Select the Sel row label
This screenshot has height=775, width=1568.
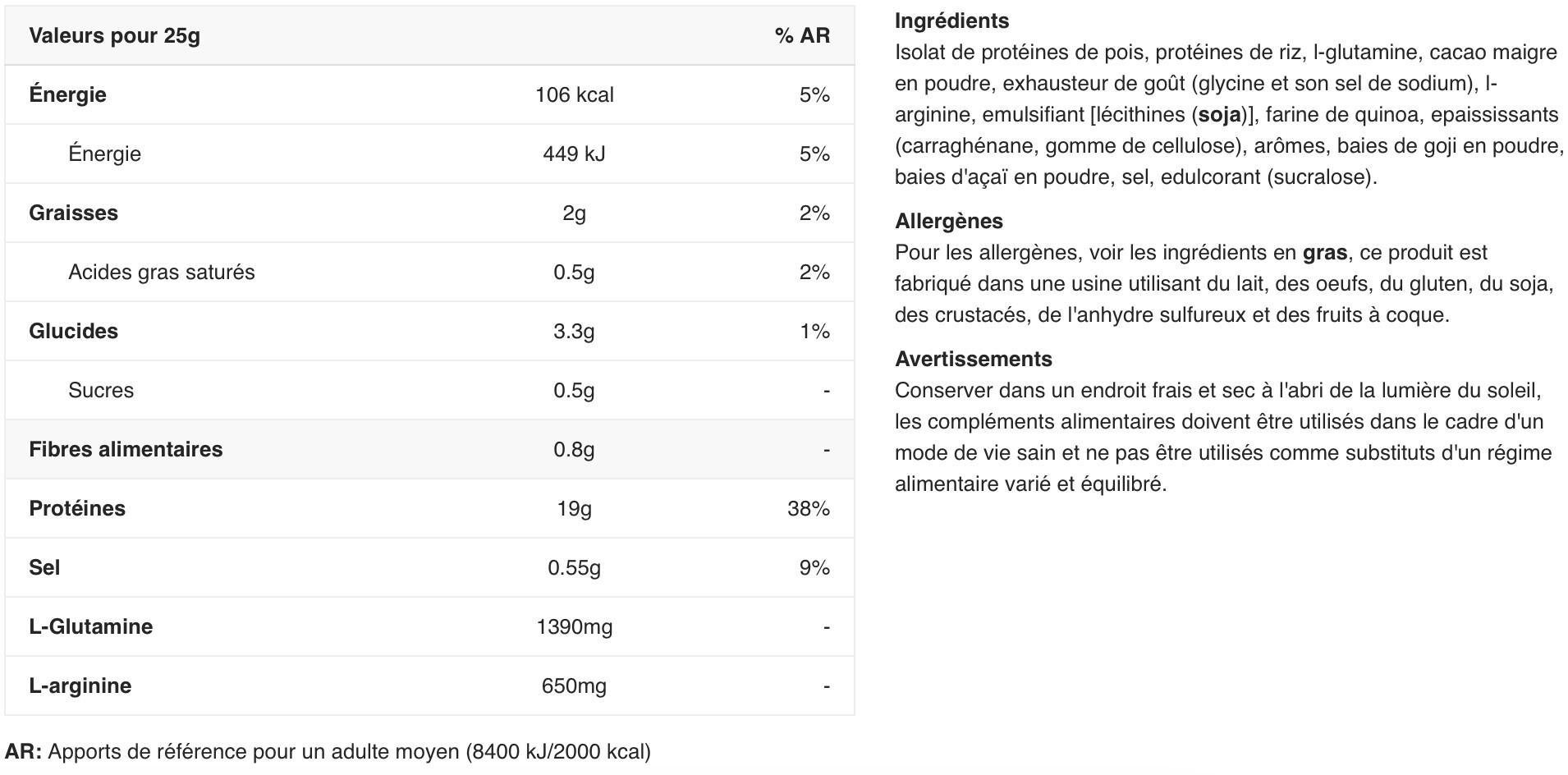(x=44, y=567)
